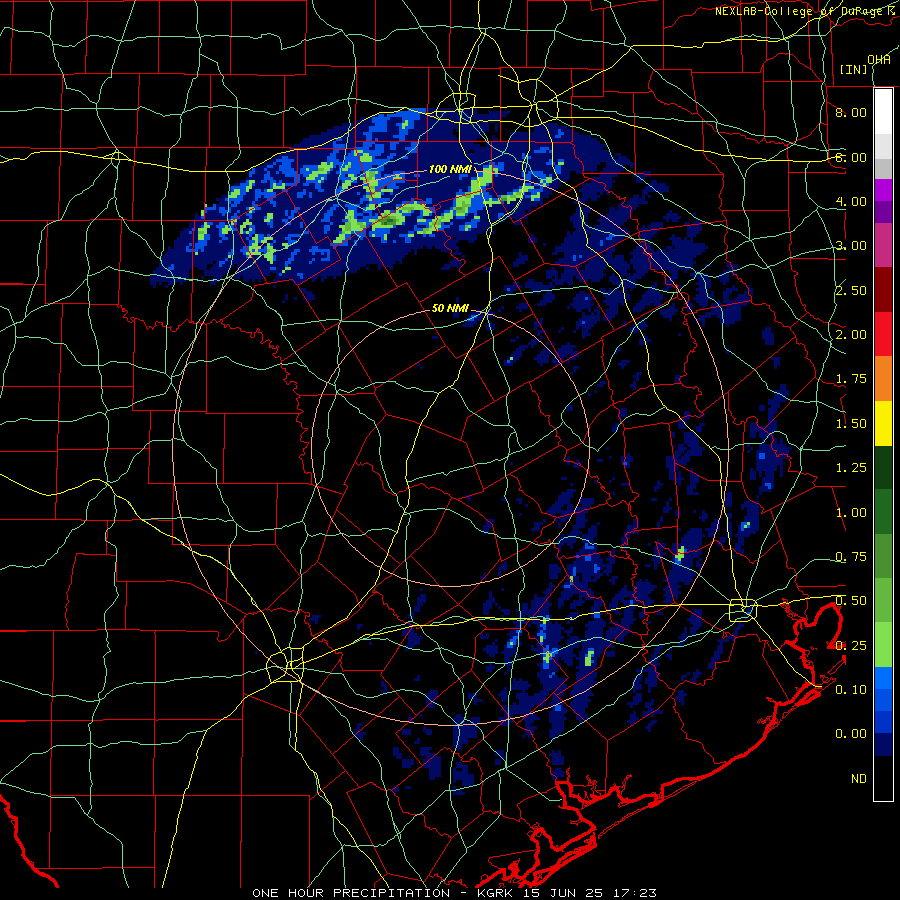Click the bright red 2.00 legend swatch
The image size is (900, 900).
click(883, 334)
